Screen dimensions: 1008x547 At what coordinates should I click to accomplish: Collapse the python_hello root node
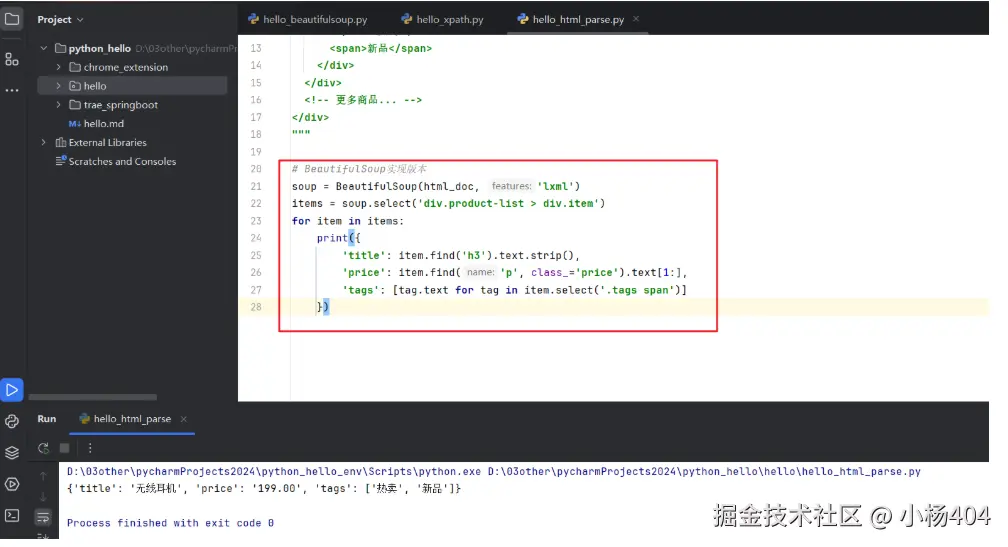pos(44,48)
